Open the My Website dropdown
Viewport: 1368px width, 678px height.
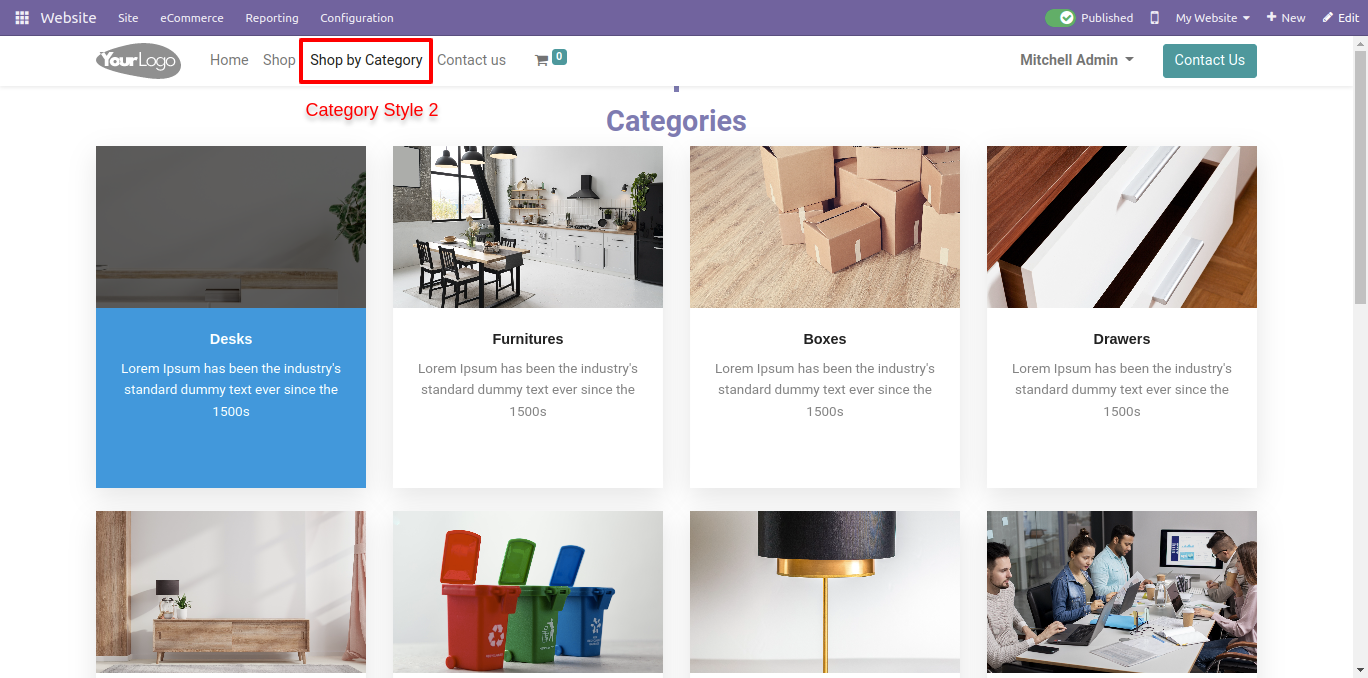pos(1213,18)
